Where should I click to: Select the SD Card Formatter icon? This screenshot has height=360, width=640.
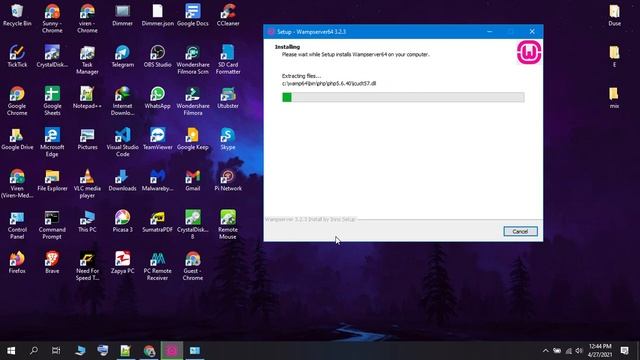228,60
